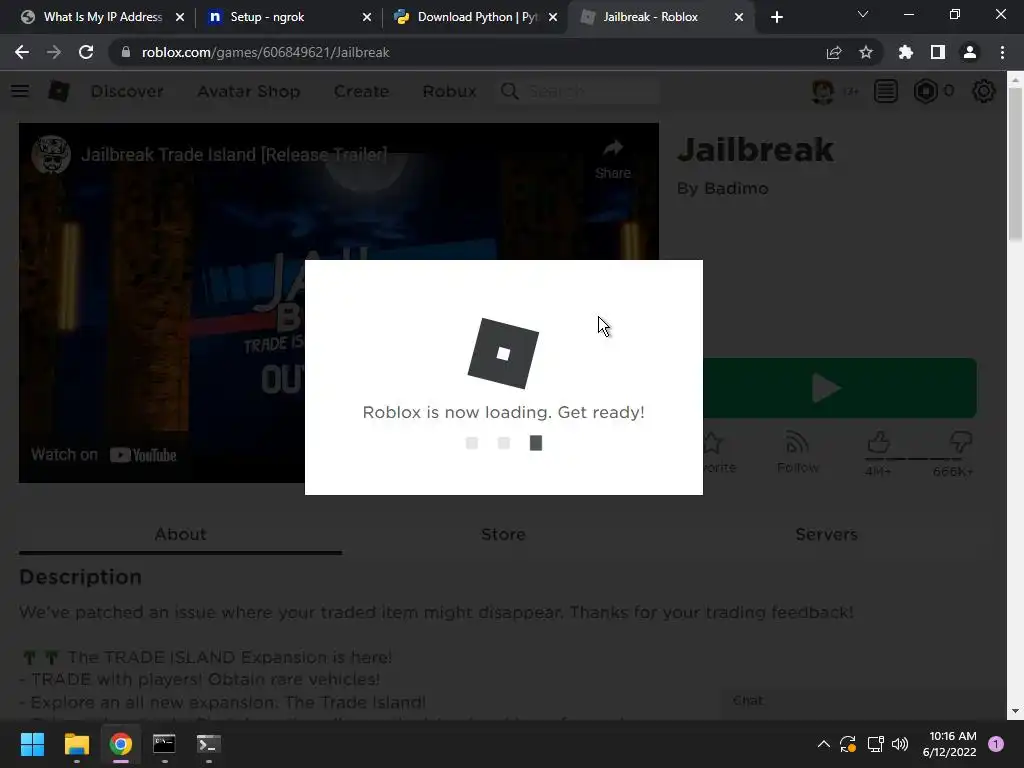Open Robux in the Roblox nav
Viewport: 1024px width, 768px height.
tap(449, 91)
